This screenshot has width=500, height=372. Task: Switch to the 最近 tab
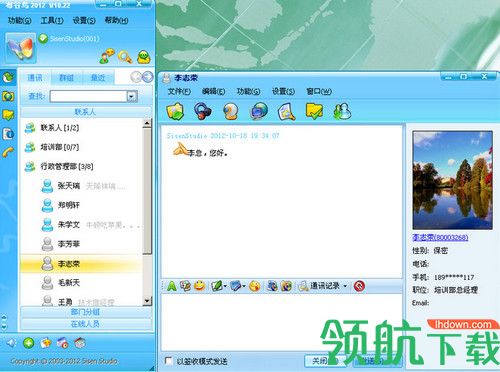[98, 78]
